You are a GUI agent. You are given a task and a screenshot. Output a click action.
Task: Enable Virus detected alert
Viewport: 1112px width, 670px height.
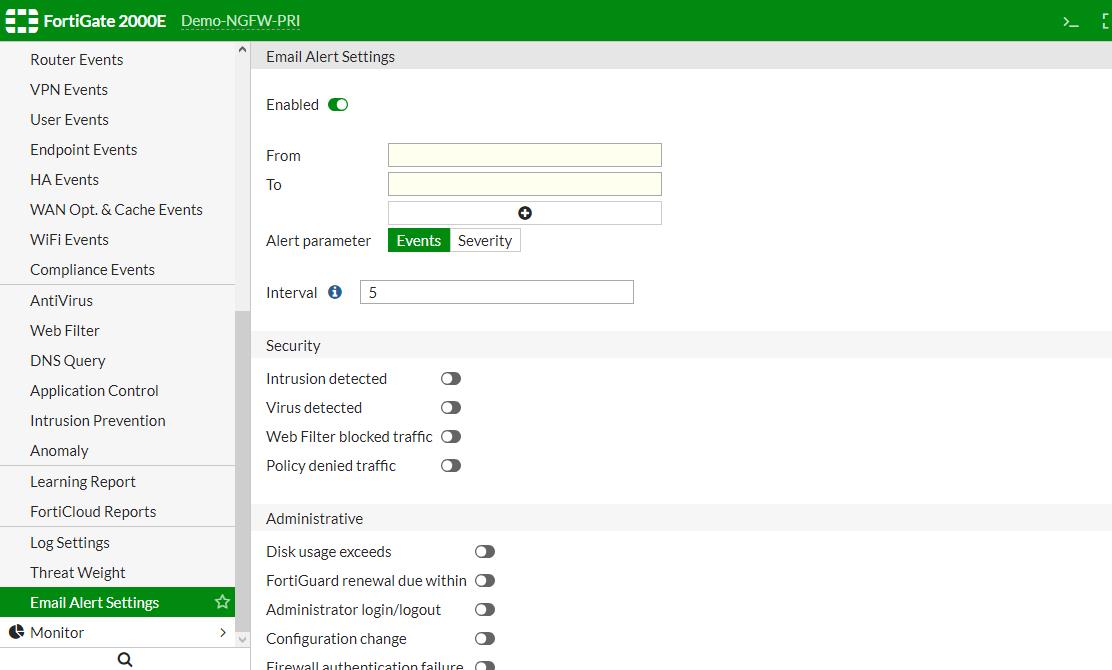pyautogui.click(x=451, y=408)
